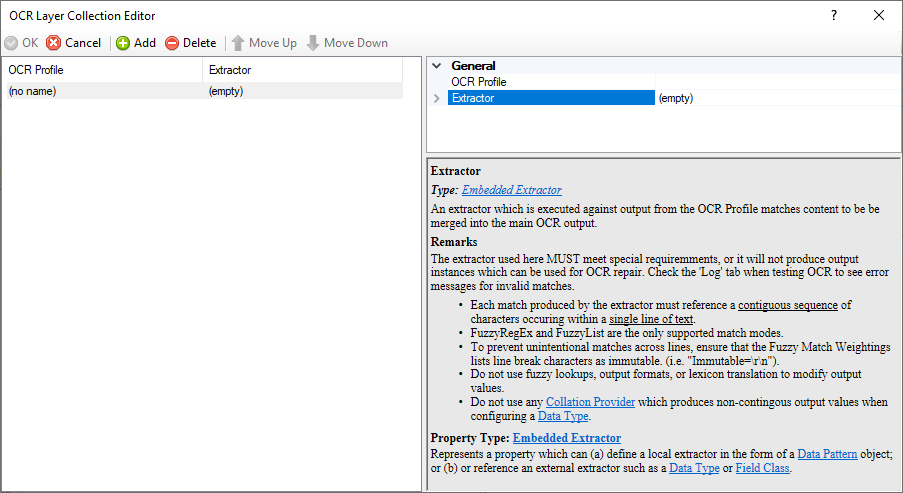Click the Extractor column header
This screenshot has width=903, height=493.
pyautogui.click(x=302, y=70)
